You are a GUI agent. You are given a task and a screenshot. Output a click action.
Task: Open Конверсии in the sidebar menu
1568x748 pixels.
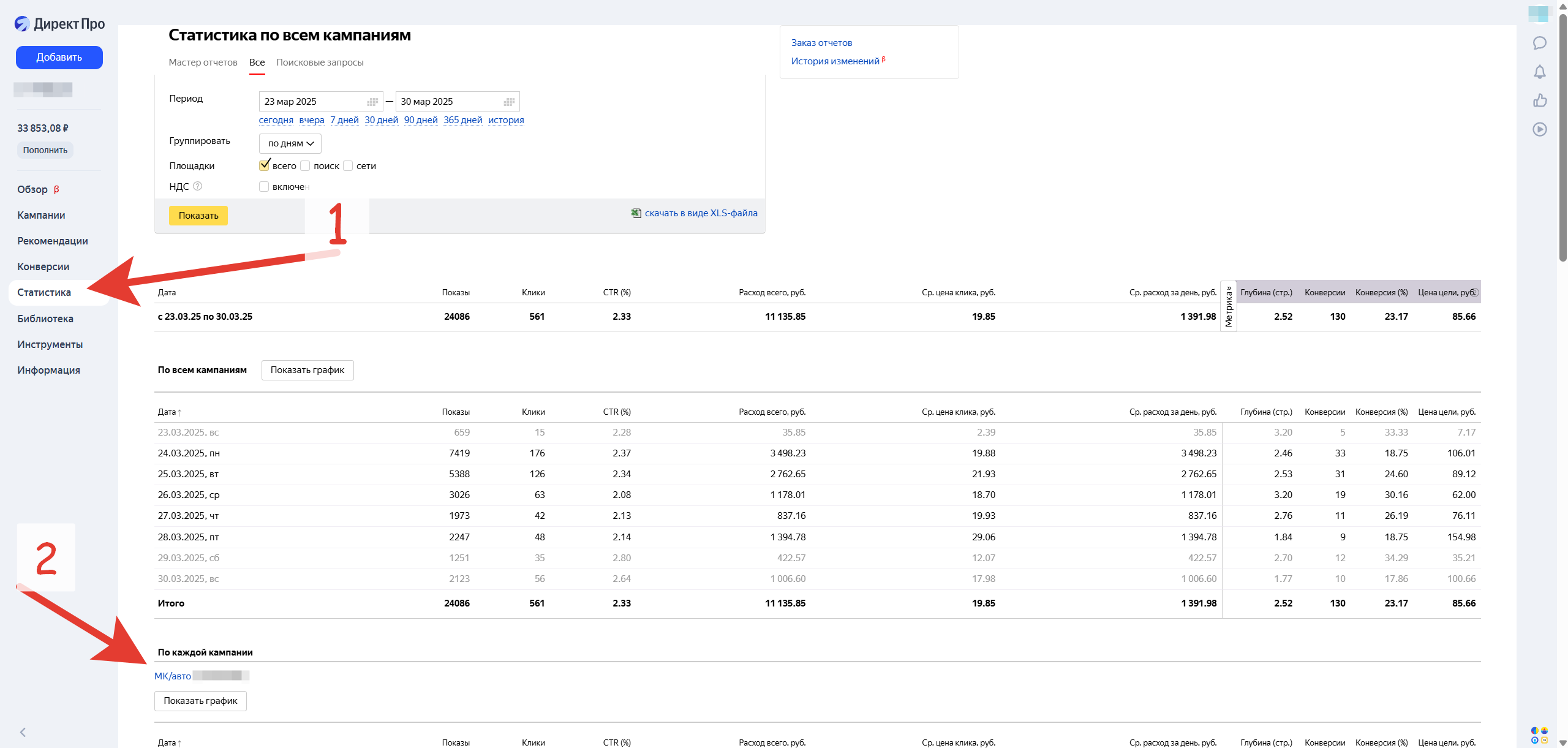coord(43,266)
